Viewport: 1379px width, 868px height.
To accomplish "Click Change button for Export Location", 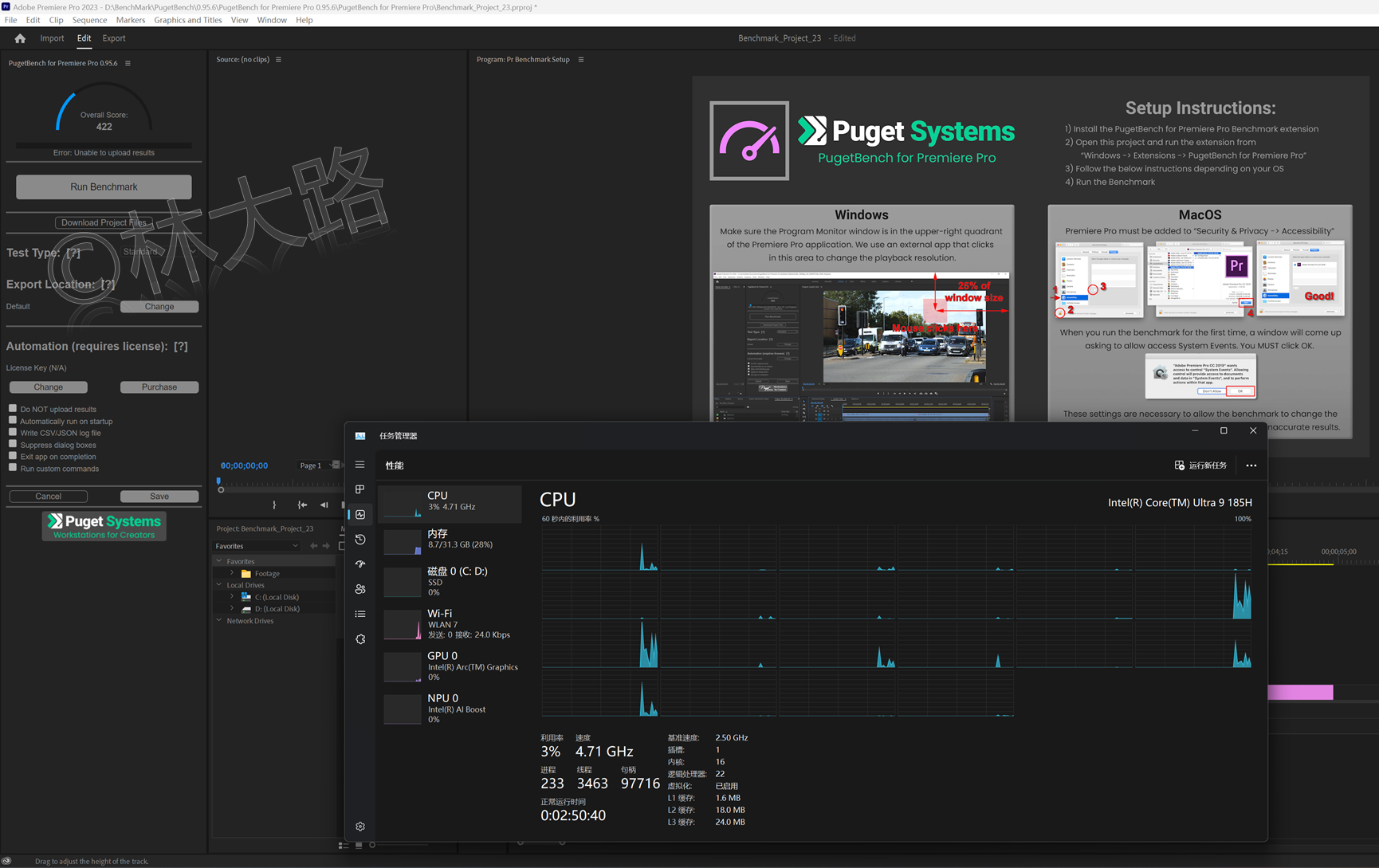I will [159, 306].
